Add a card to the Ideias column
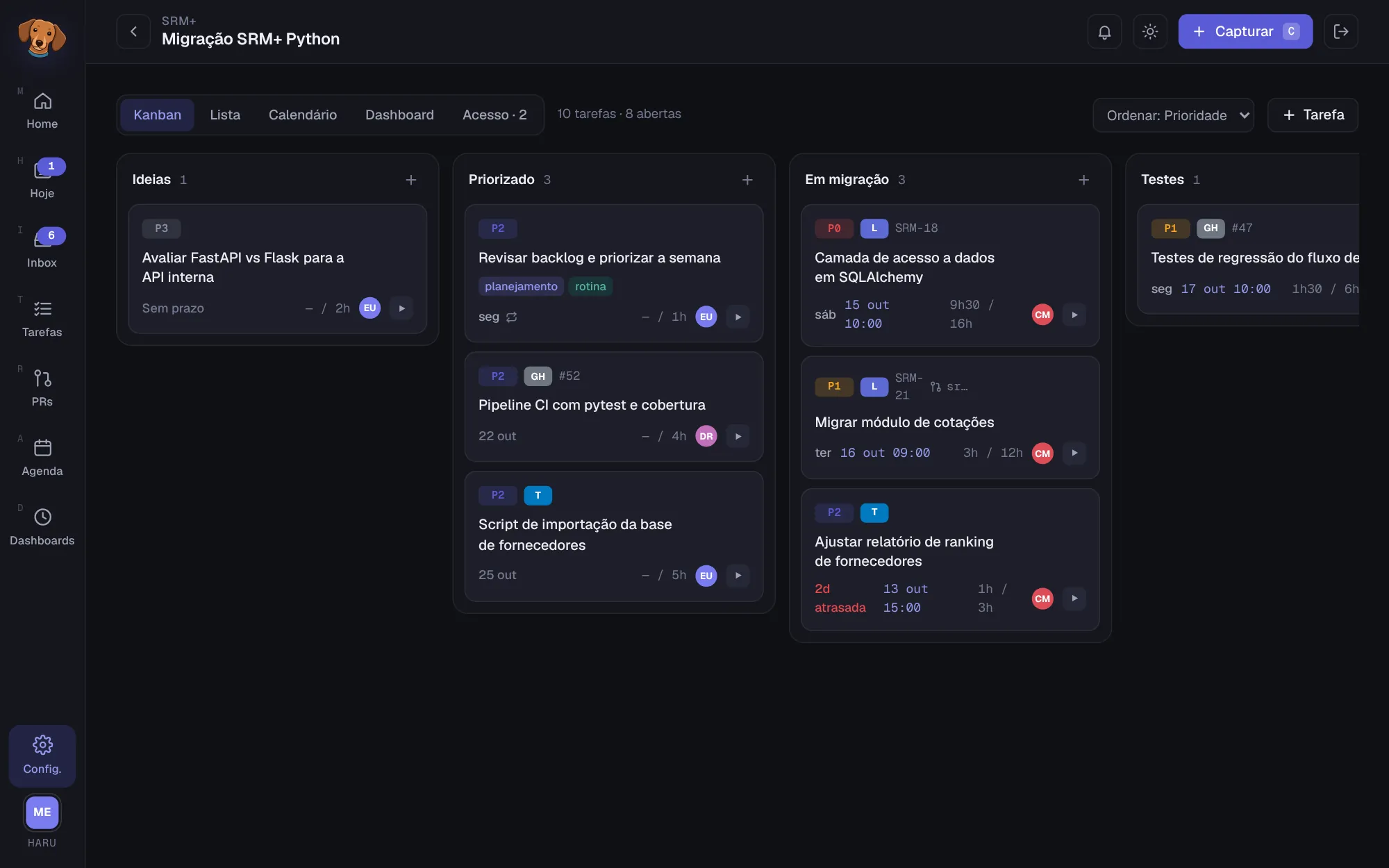1389x868 pixels. click(x=411, y=180)
